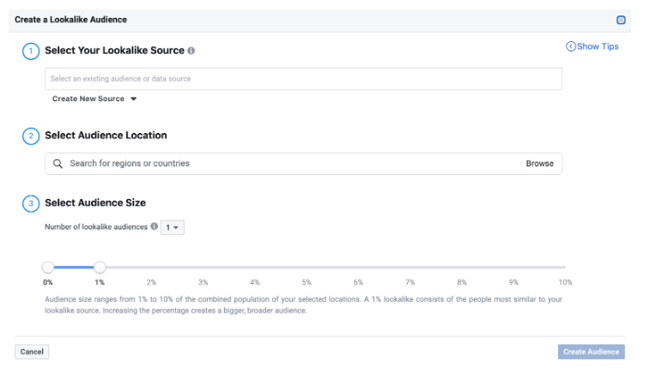Click the slider track at 5%
Screen dimensions: 650x379
pos(306,267)
